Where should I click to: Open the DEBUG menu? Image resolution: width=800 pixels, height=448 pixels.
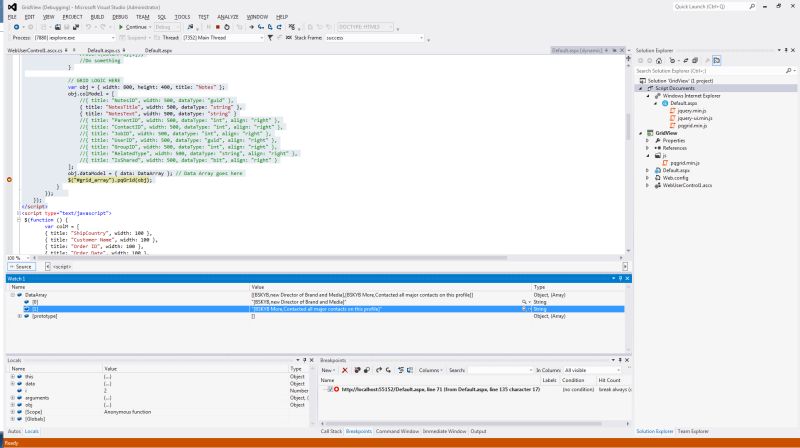click(x=120, y=17)
